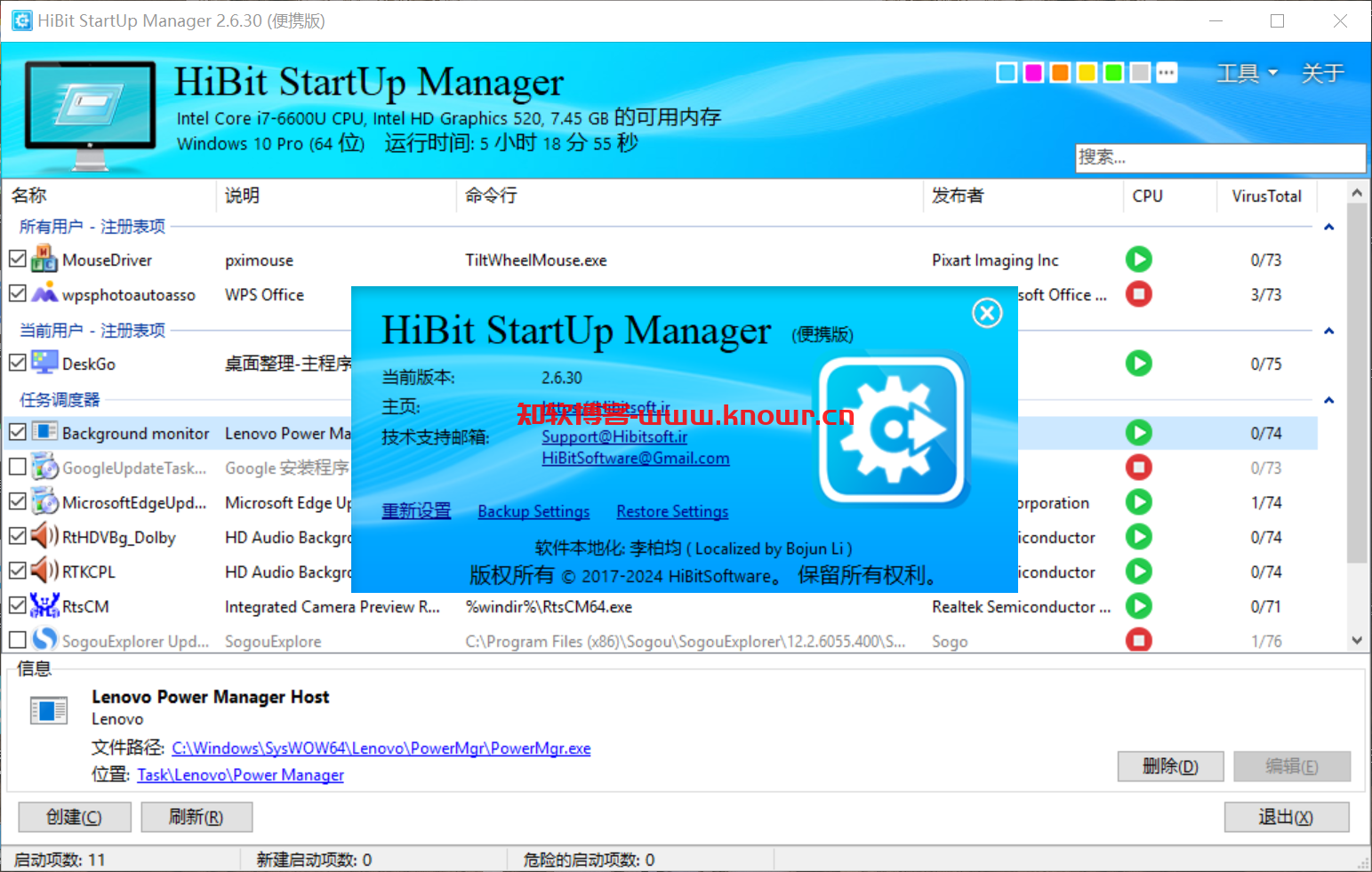Uncheck the MouseDriver startup entry
This screenshot has height=872, width=1372.
click(x=17, y=259)
